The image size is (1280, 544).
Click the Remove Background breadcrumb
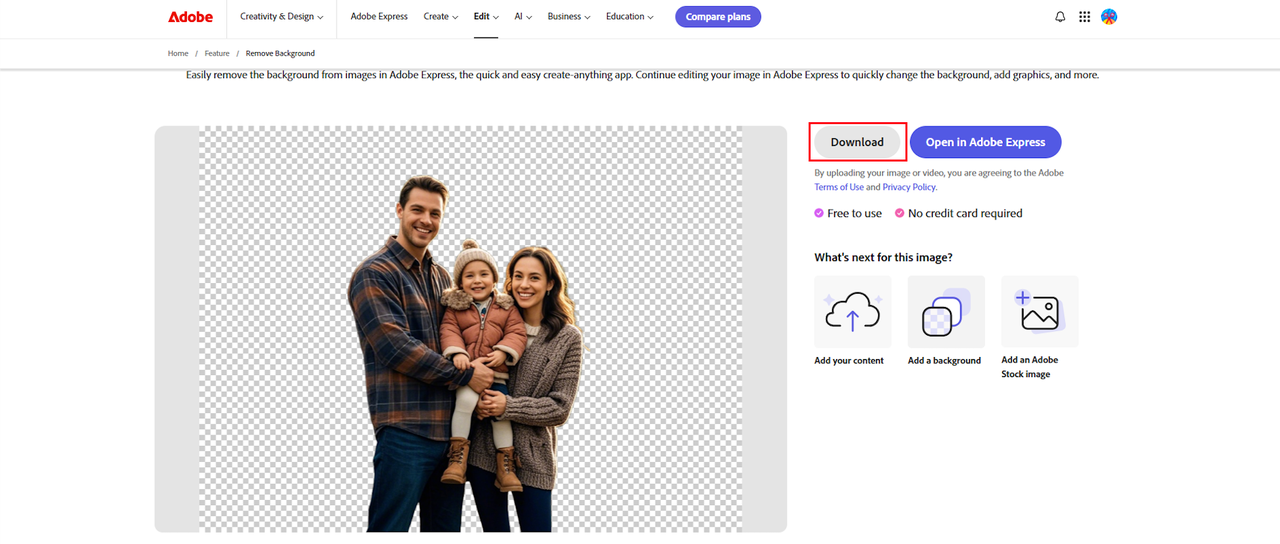click(280, 53)
